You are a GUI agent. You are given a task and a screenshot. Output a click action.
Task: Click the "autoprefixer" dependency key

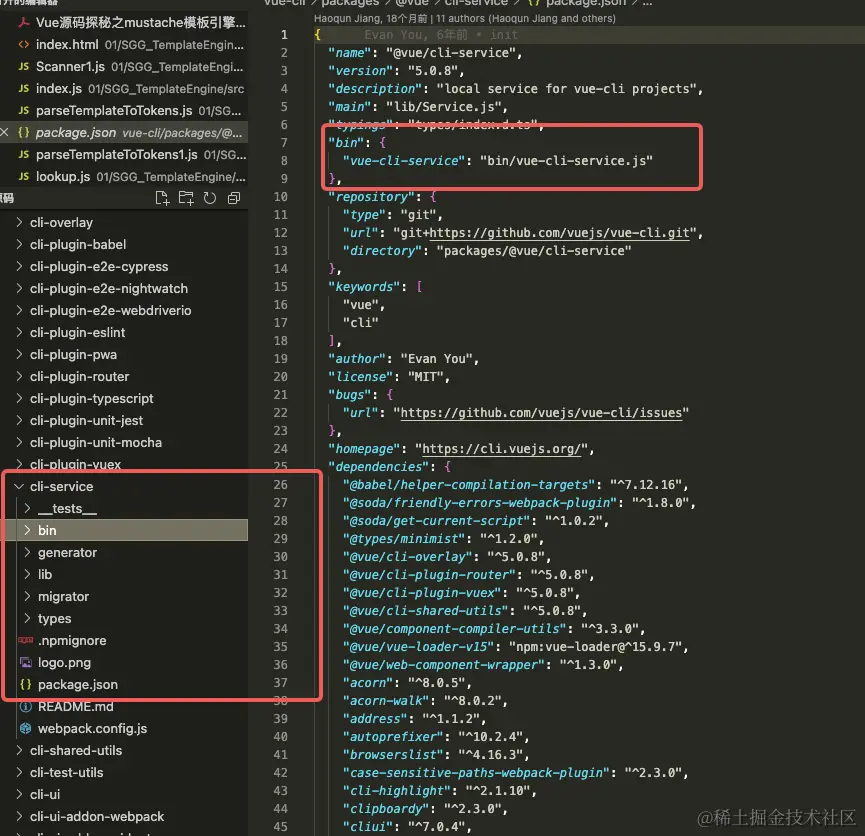tap(393, 737)
